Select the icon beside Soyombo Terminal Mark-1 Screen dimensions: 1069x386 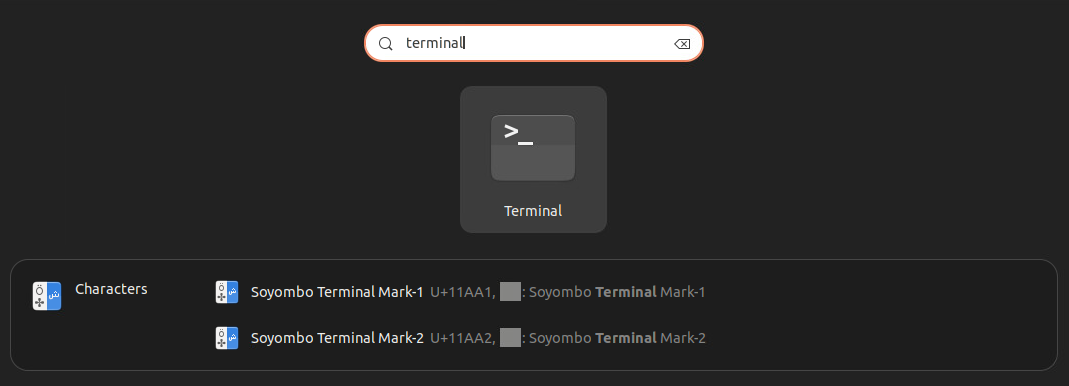227,292
